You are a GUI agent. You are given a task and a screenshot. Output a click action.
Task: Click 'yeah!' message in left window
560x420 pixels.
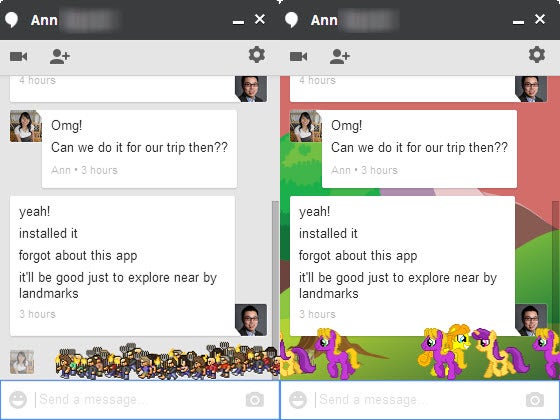34,211
